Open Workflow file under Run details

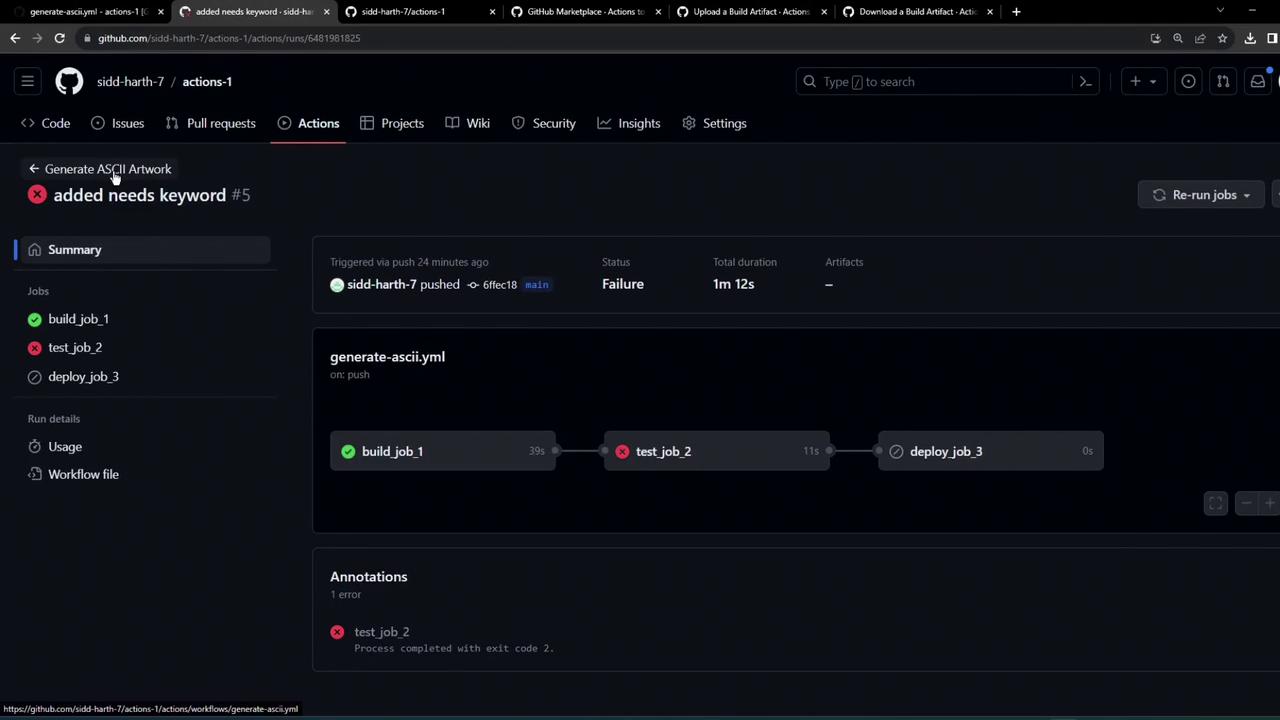[x=83, y=475]
